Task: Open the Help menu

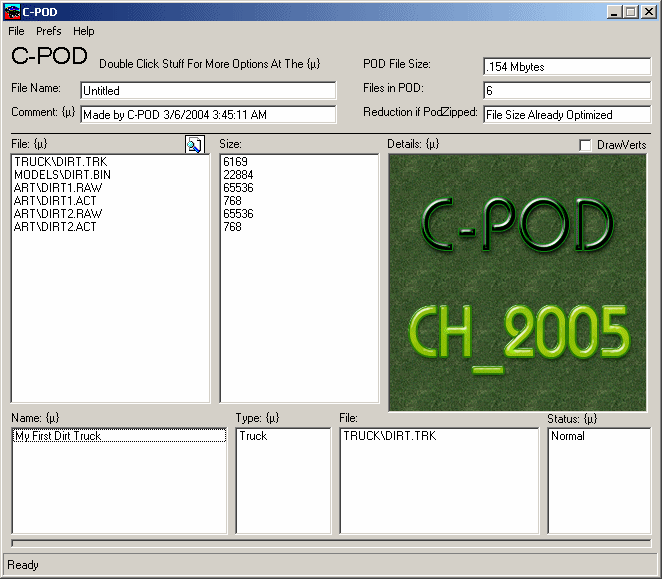Action: pos(83,31)
